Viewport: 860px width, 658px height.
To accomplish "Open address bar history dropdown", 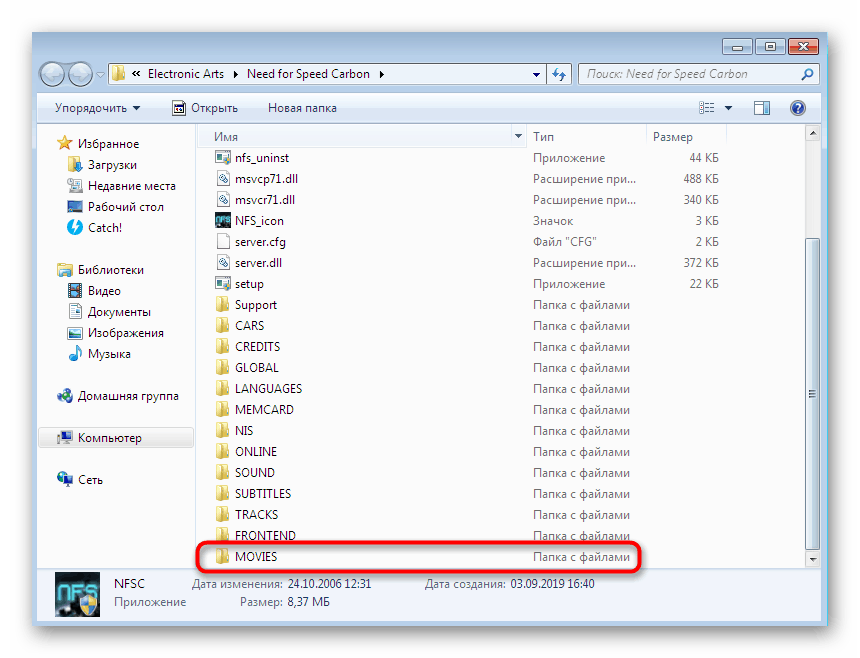I will (536, 75).
